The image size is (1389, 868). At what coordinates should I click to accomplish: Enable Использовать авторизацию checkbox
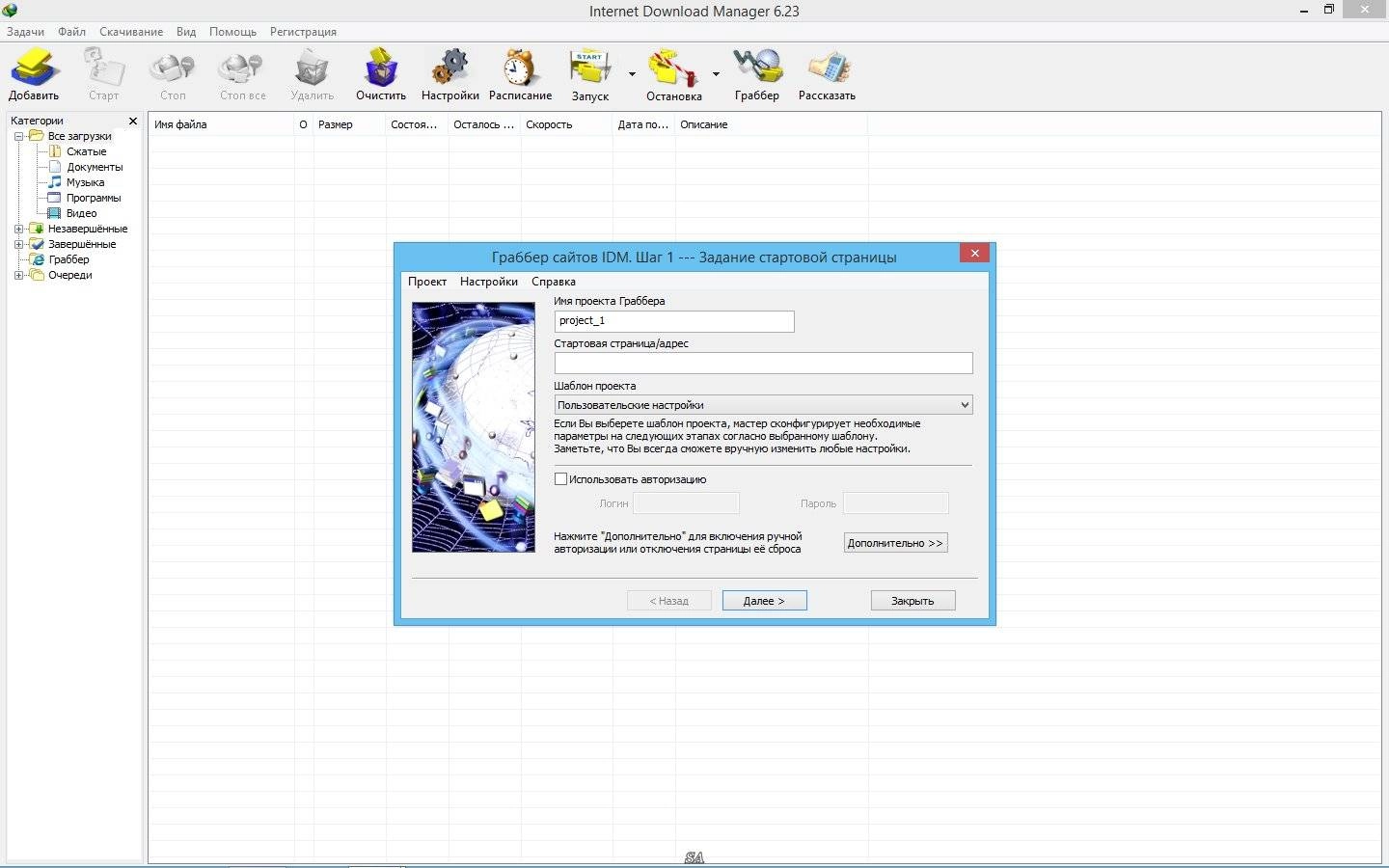560,478
